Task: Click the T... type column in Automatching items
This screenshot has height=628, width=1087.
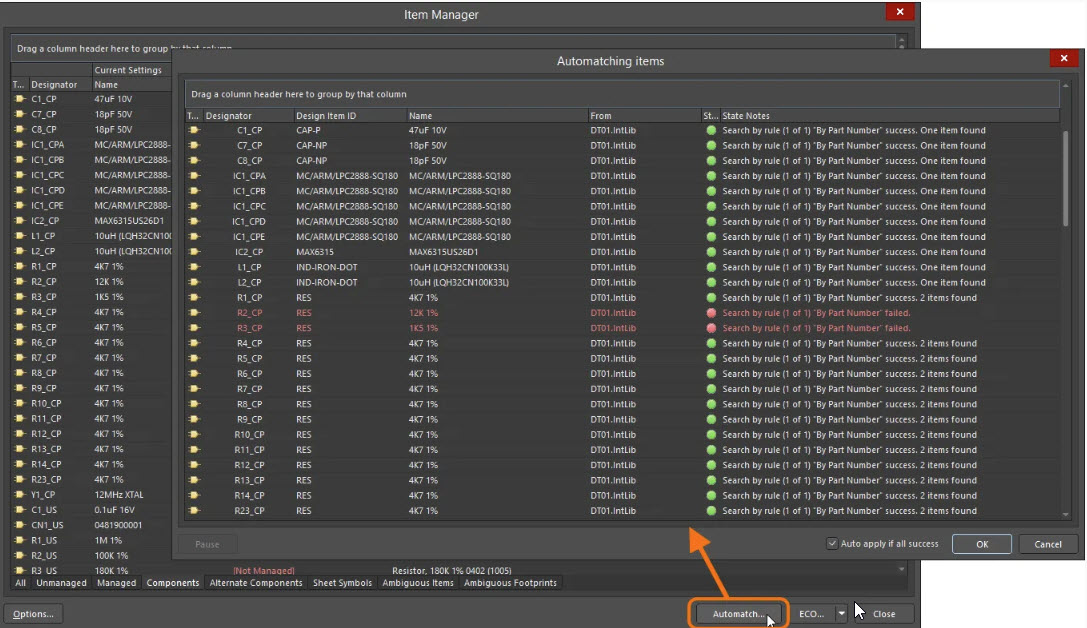Action: [193, 116]
